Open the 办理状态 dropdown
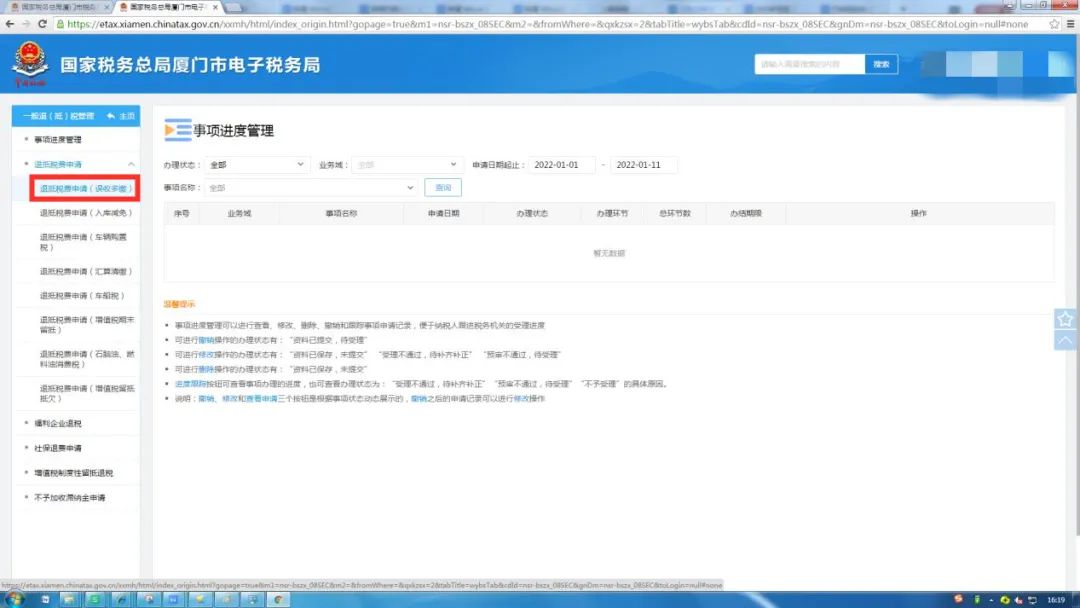The height and width of the screenshot is (608, 1080). pos(256,165)
